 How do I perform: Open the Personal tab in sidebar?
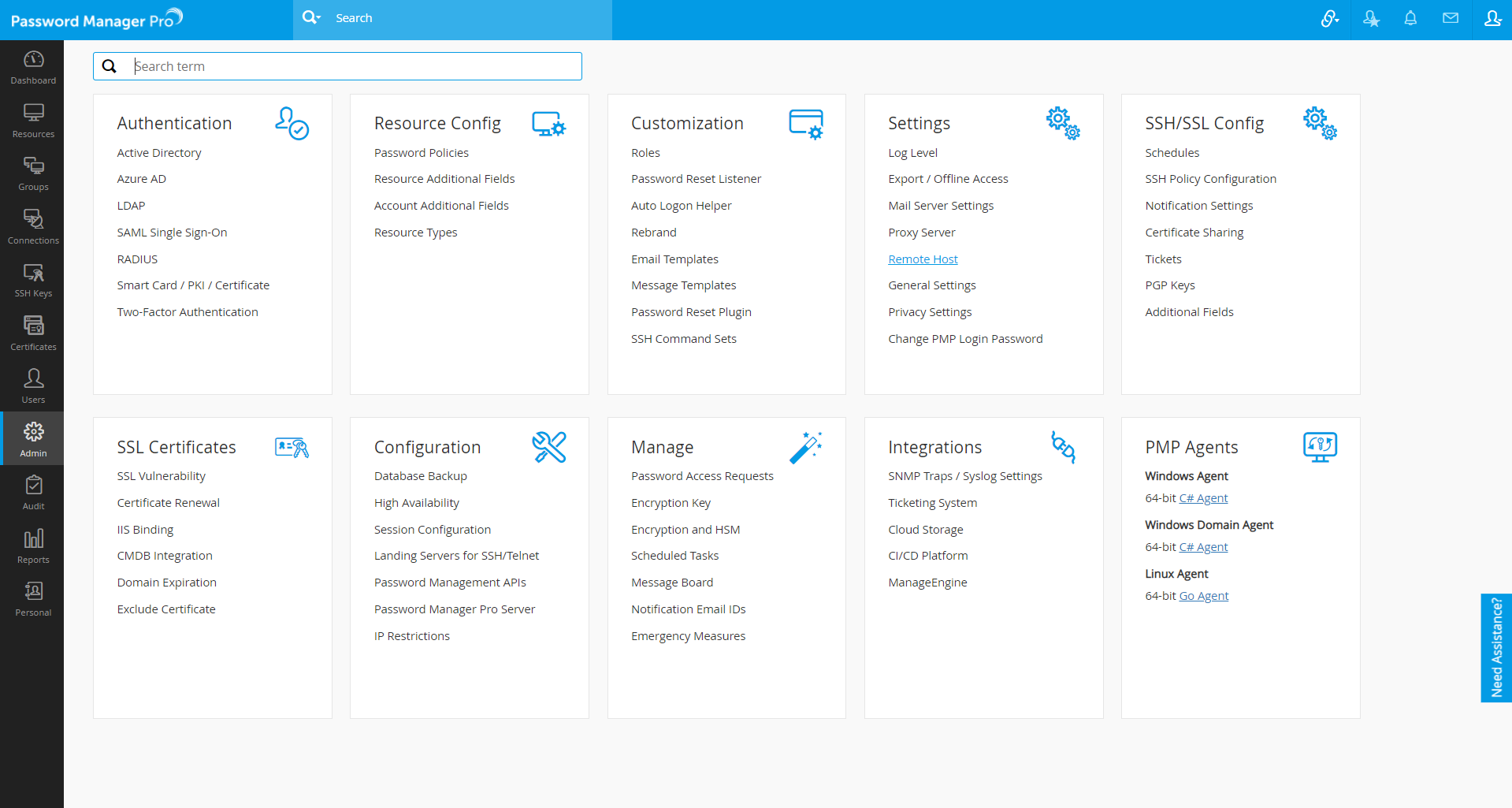click(33, 599)
